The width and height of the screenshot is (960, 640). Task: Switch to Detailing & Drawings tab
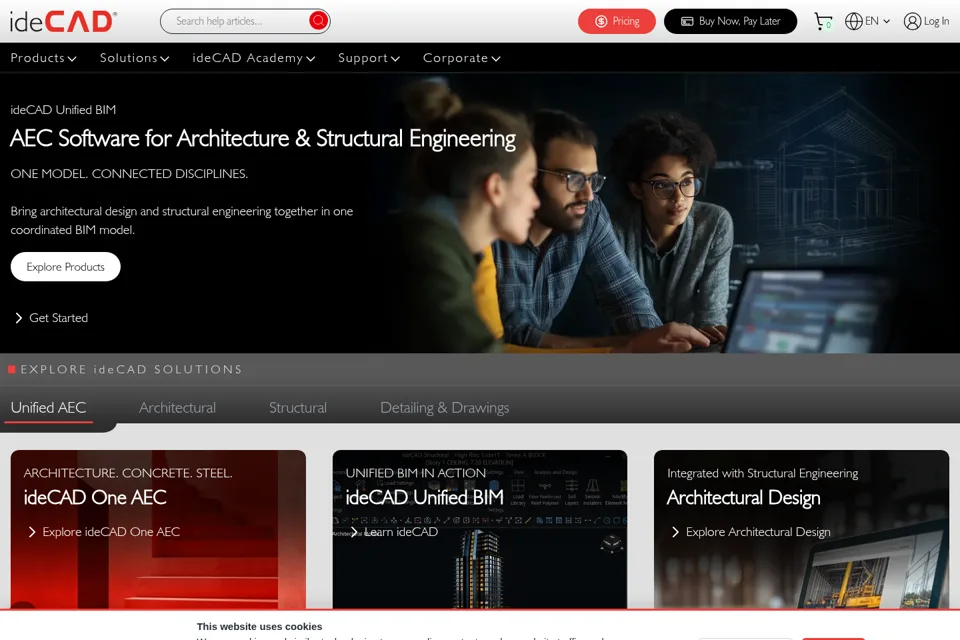tap(444, 408)
